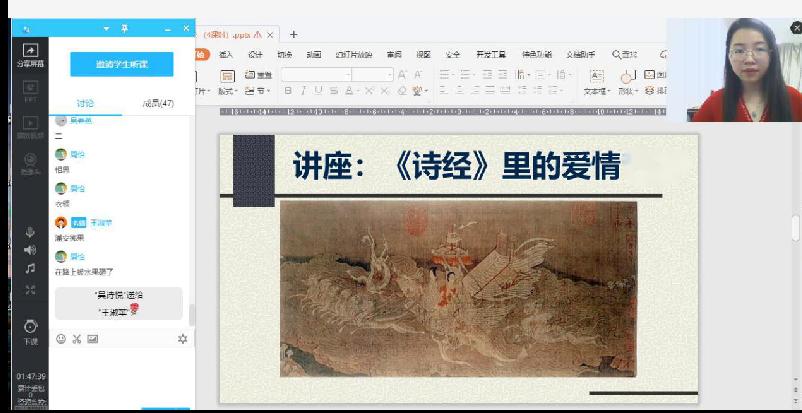Open the emoji picker in chat
The image size is (802, 413).
click(61, 339)
